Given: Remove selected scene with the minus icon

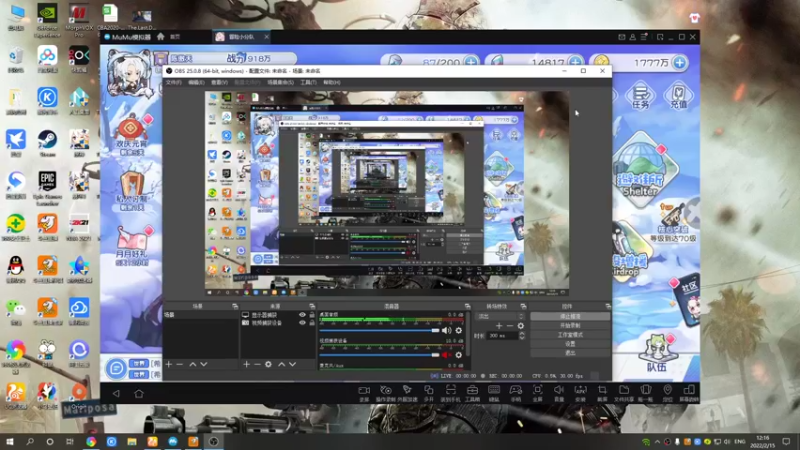Looking at the screenshot, I should 180,364.
